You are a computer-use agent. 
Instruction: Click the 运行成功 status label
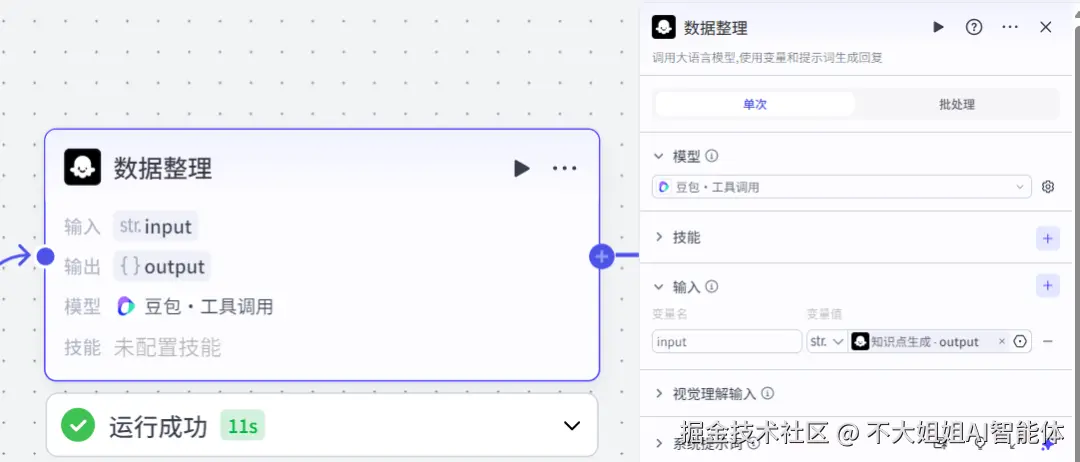158,427
